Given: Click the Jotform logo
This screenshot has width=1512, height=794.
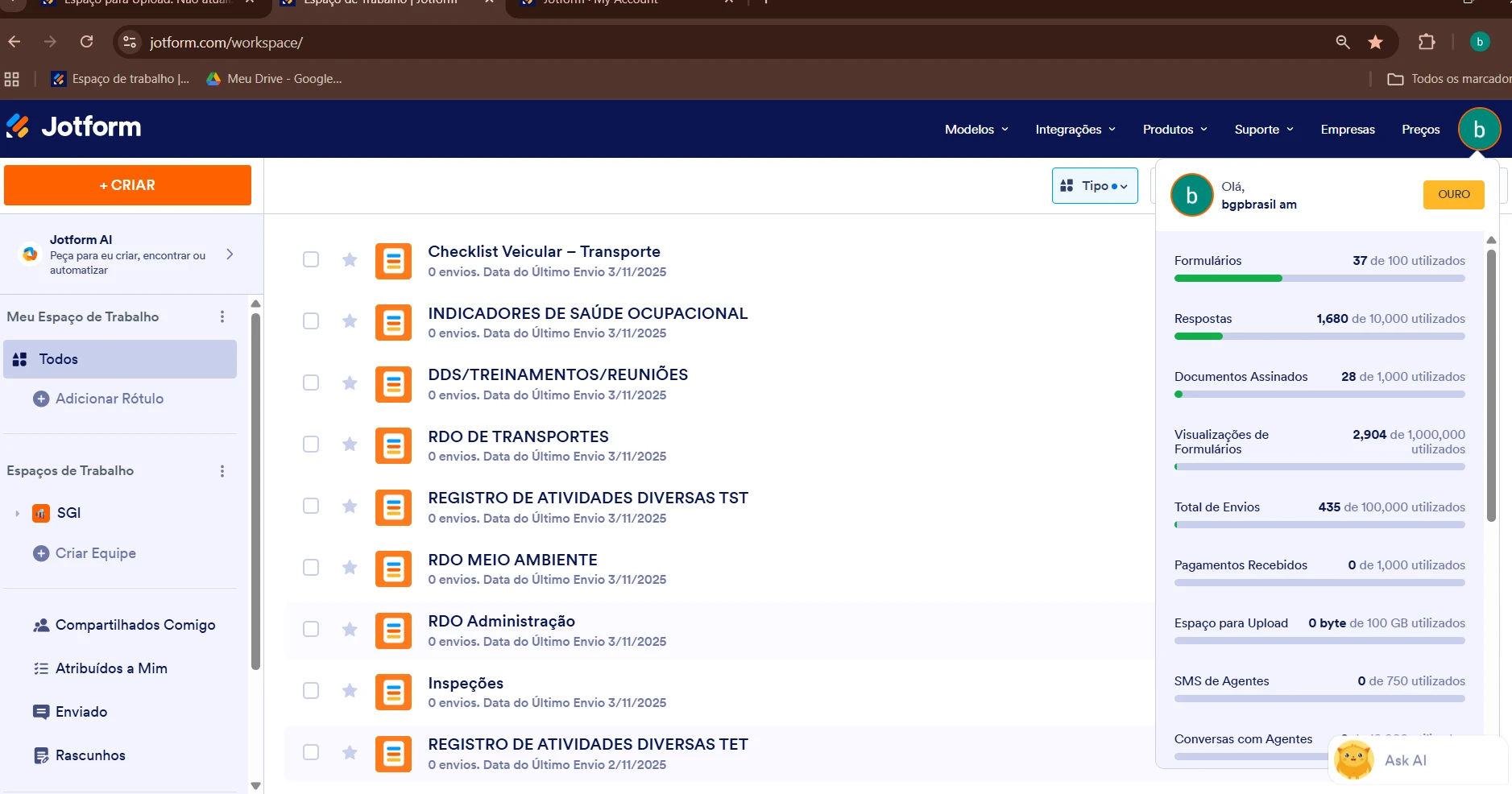Looking at the screenshot, I should tap(74, 126).
